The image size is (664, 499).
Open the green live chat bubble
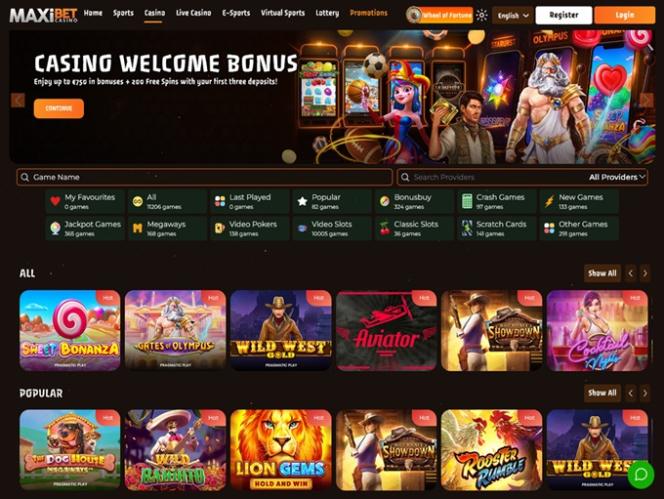pyautogui.click(x=641, y=474)
